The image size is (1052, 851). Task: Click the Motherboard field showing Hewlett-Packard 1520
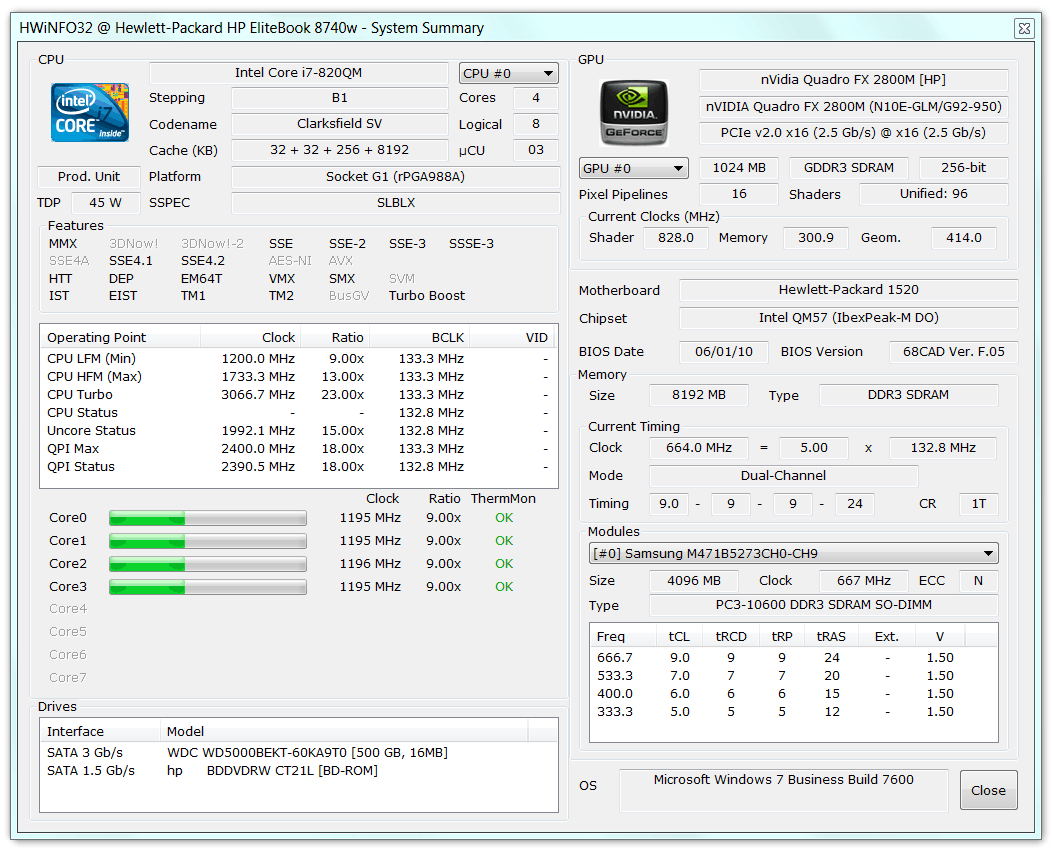coord(848,290)
